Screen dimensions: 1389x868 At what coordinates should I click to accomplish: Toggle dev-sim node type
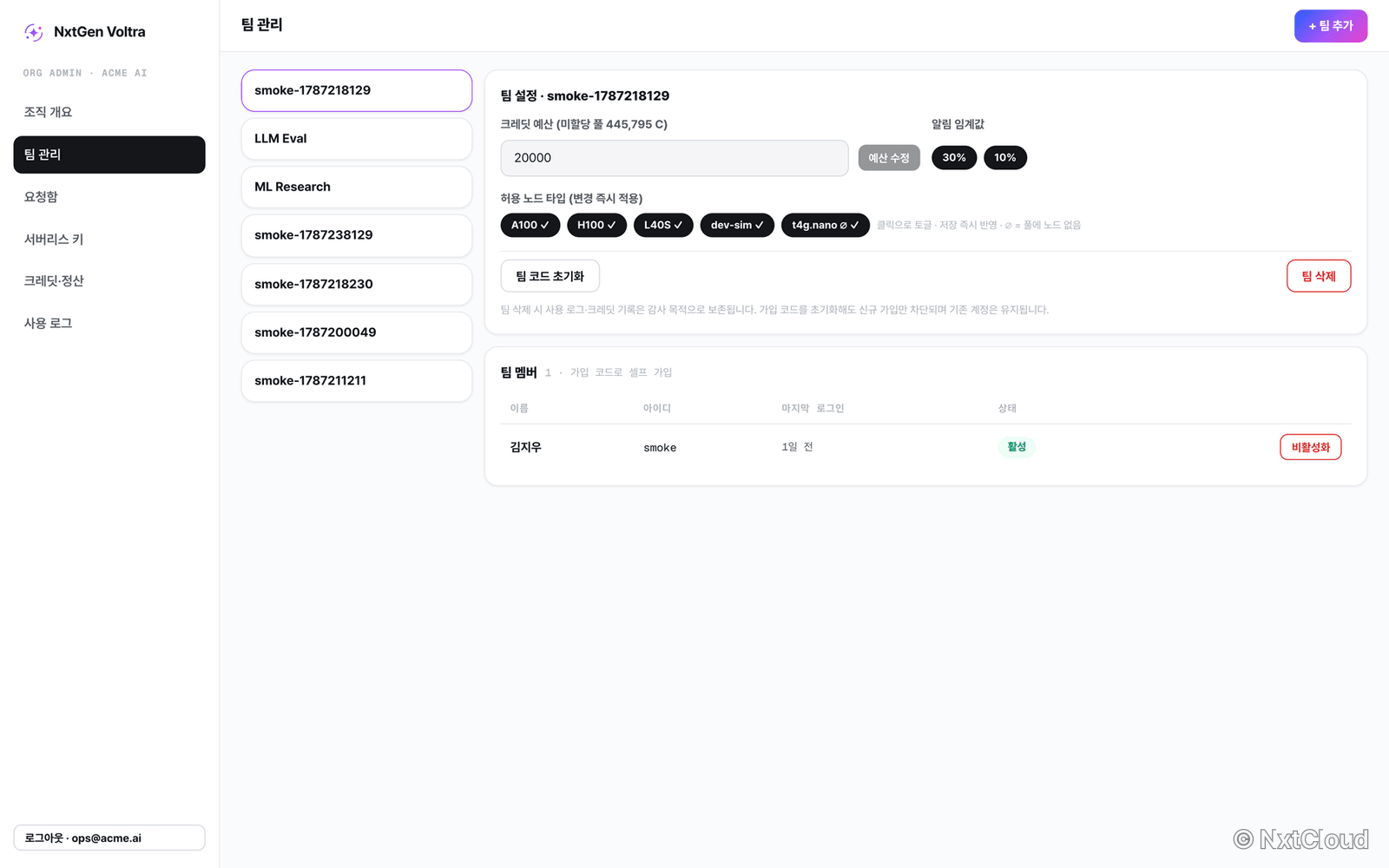(737, 225)
